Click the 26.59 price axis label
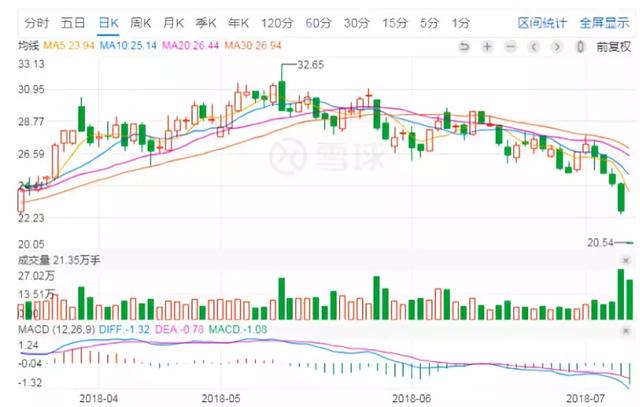This screenshot has width=640, height=407. pyautogui.click(x=31, y=154)
